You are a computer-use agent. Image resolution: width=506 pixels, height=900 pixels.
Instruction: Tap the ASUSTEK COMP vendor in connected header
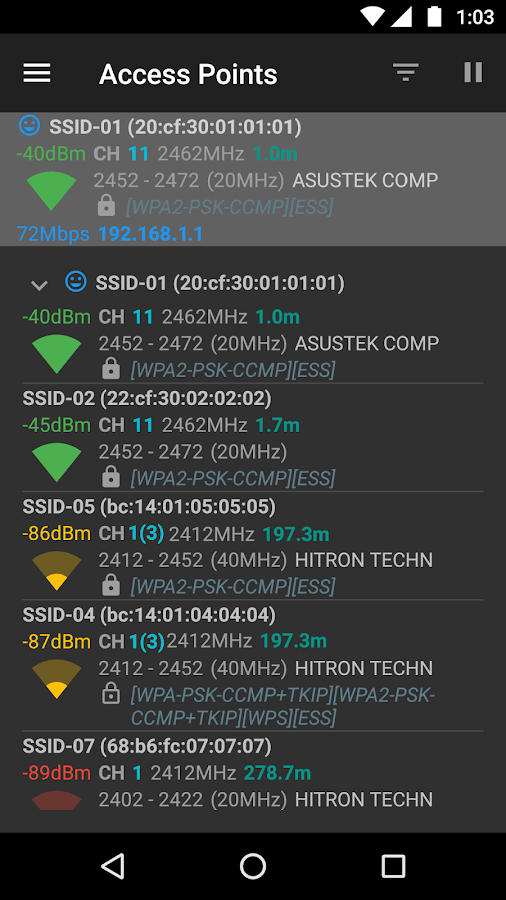tap(365, 180)
